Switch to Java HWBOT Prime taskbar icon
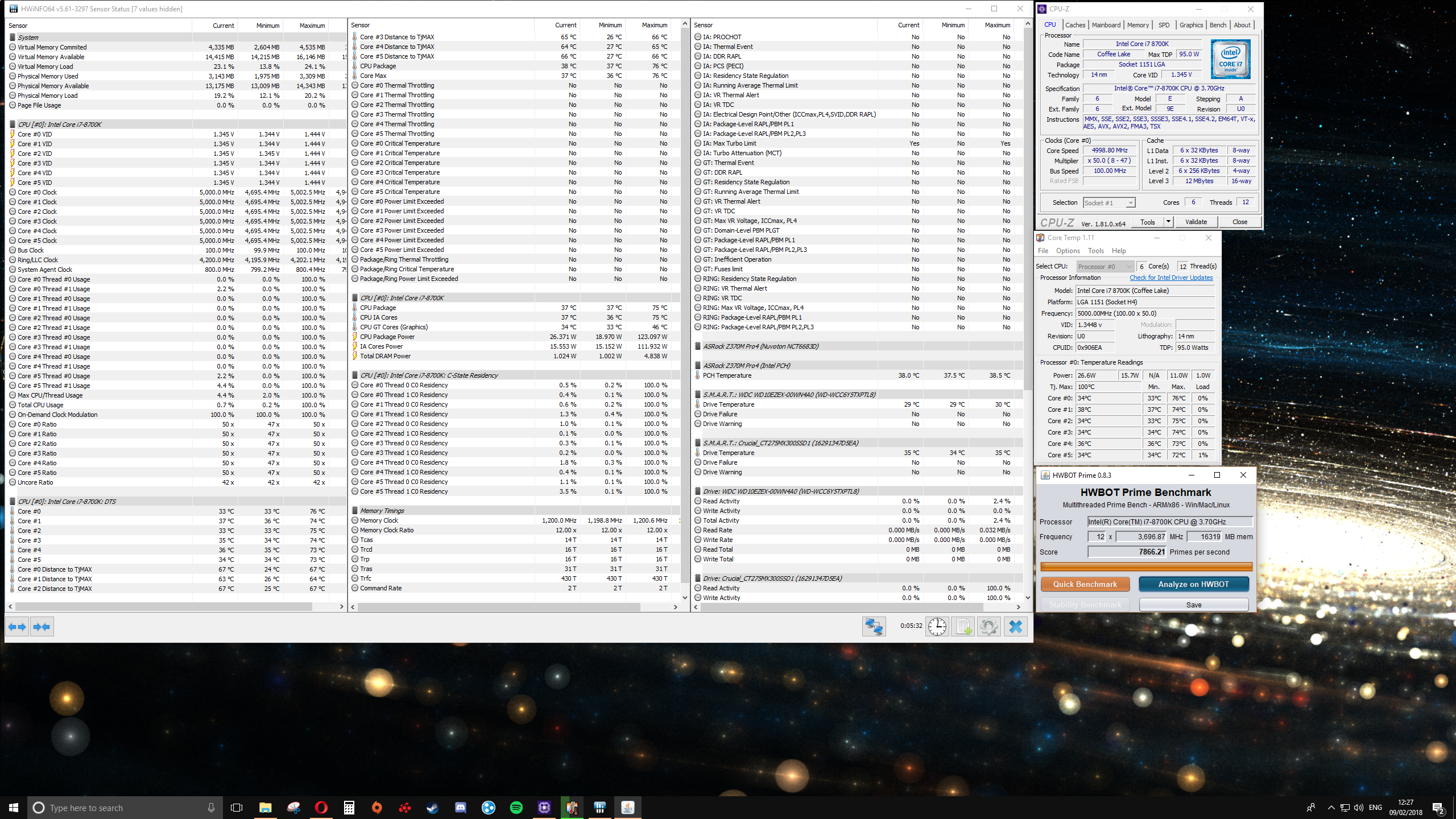 point(628,808)
